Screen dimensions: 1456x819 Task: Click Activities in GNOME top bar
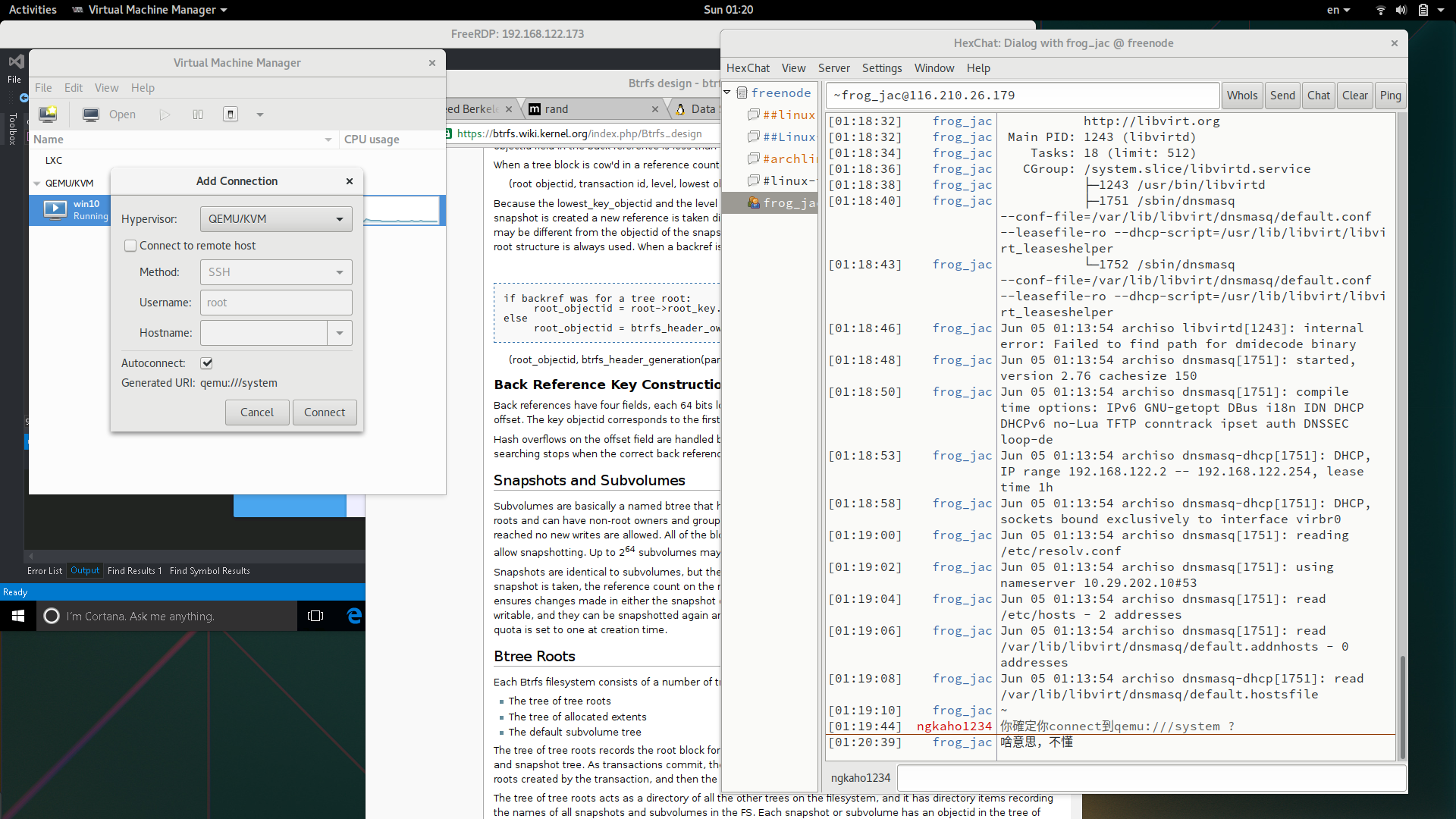pyautogui.click(x=33, y=10)
